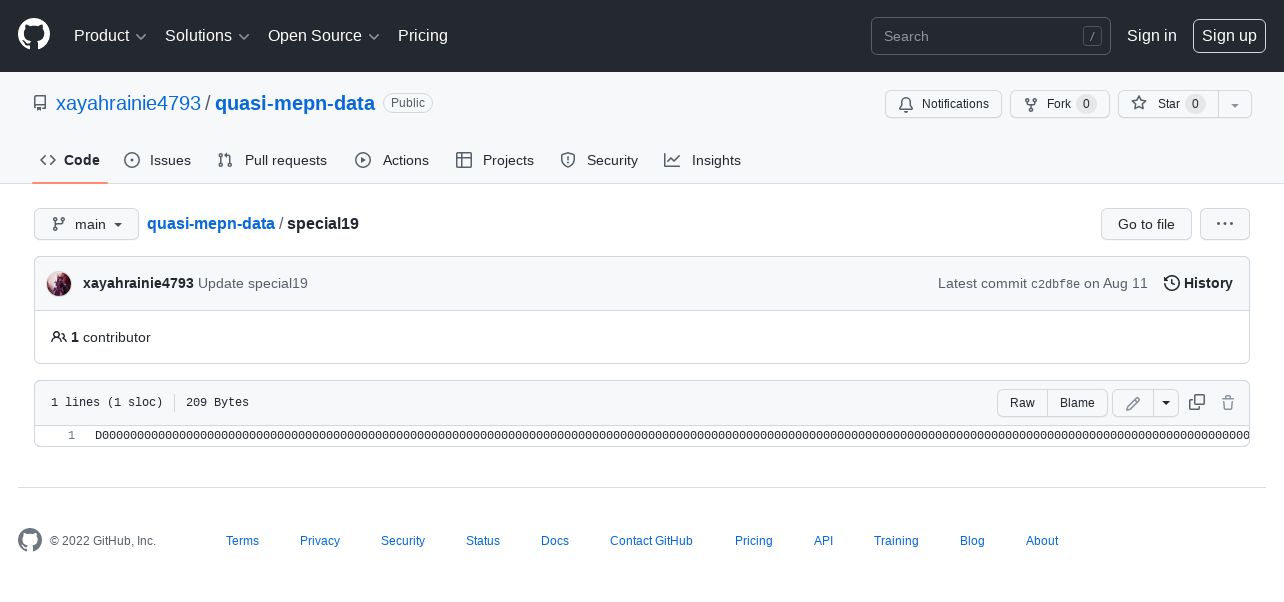Open the main branch selector
This screenshot has height=602, width=1284.
[x=86, y=224]
